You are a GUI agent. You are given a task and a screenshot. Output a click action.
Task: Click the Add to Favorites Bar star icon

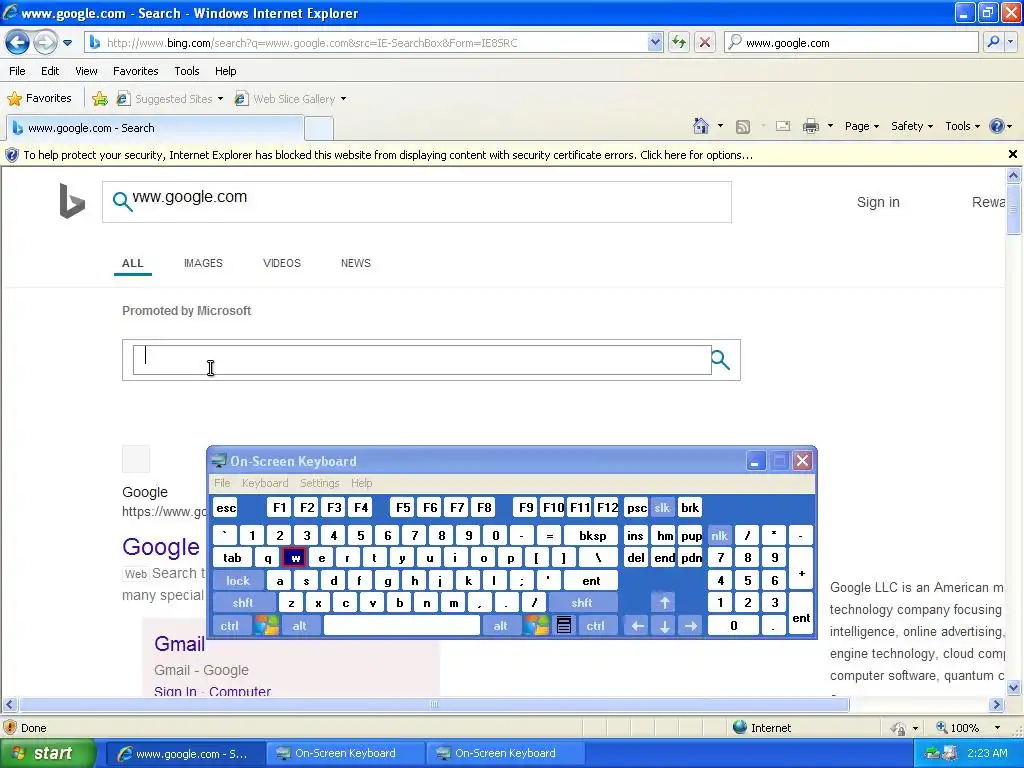100,99
